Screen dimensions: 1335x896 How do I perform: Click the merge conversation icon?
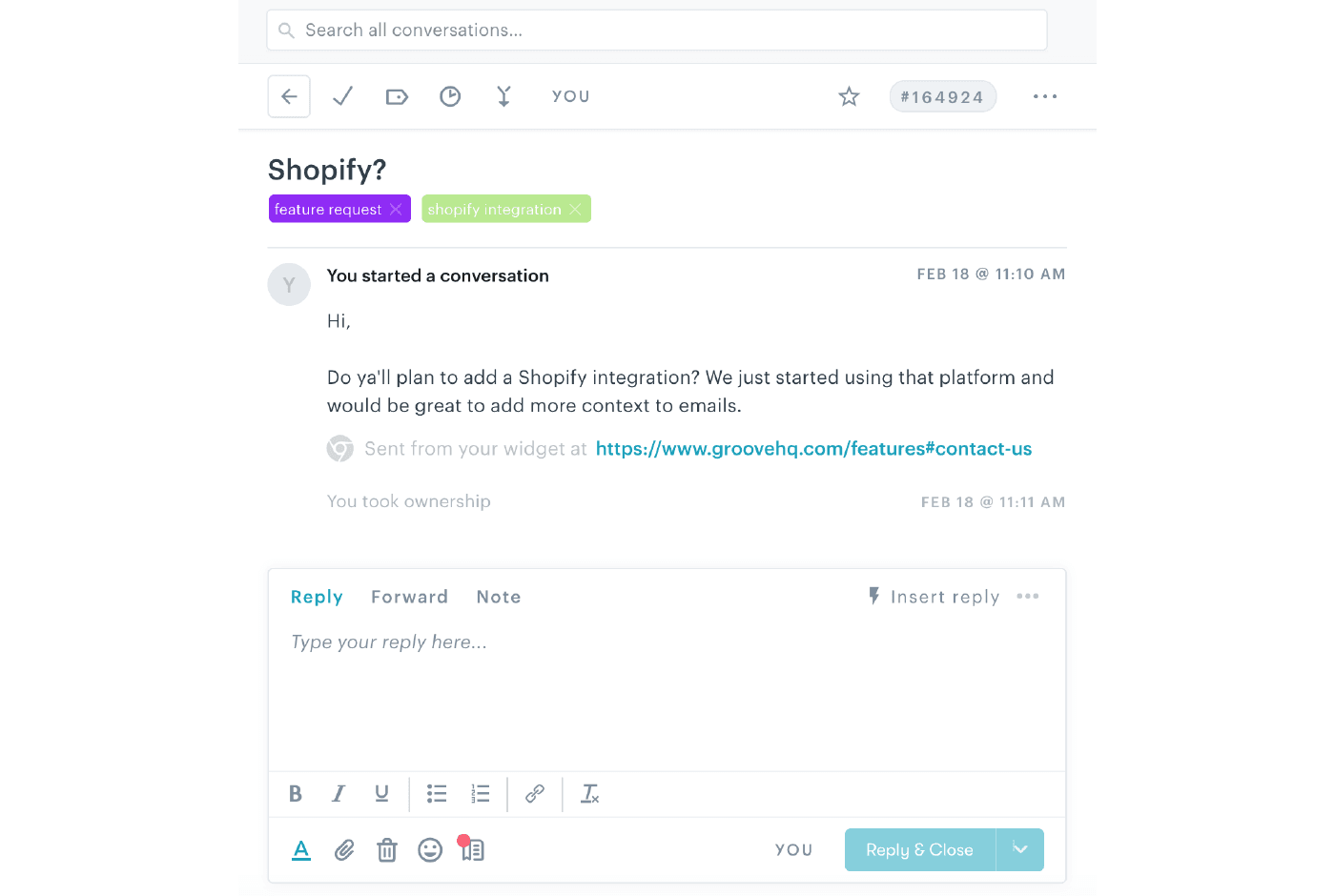pyautogui.click(x=503, y=95)
